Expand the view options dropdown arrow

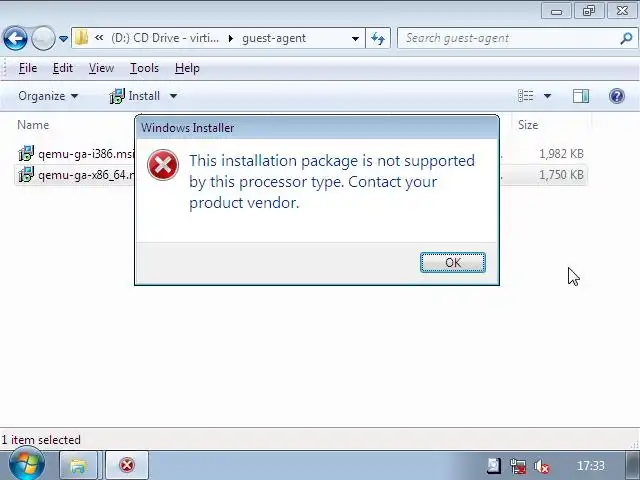tap(547, 96)
